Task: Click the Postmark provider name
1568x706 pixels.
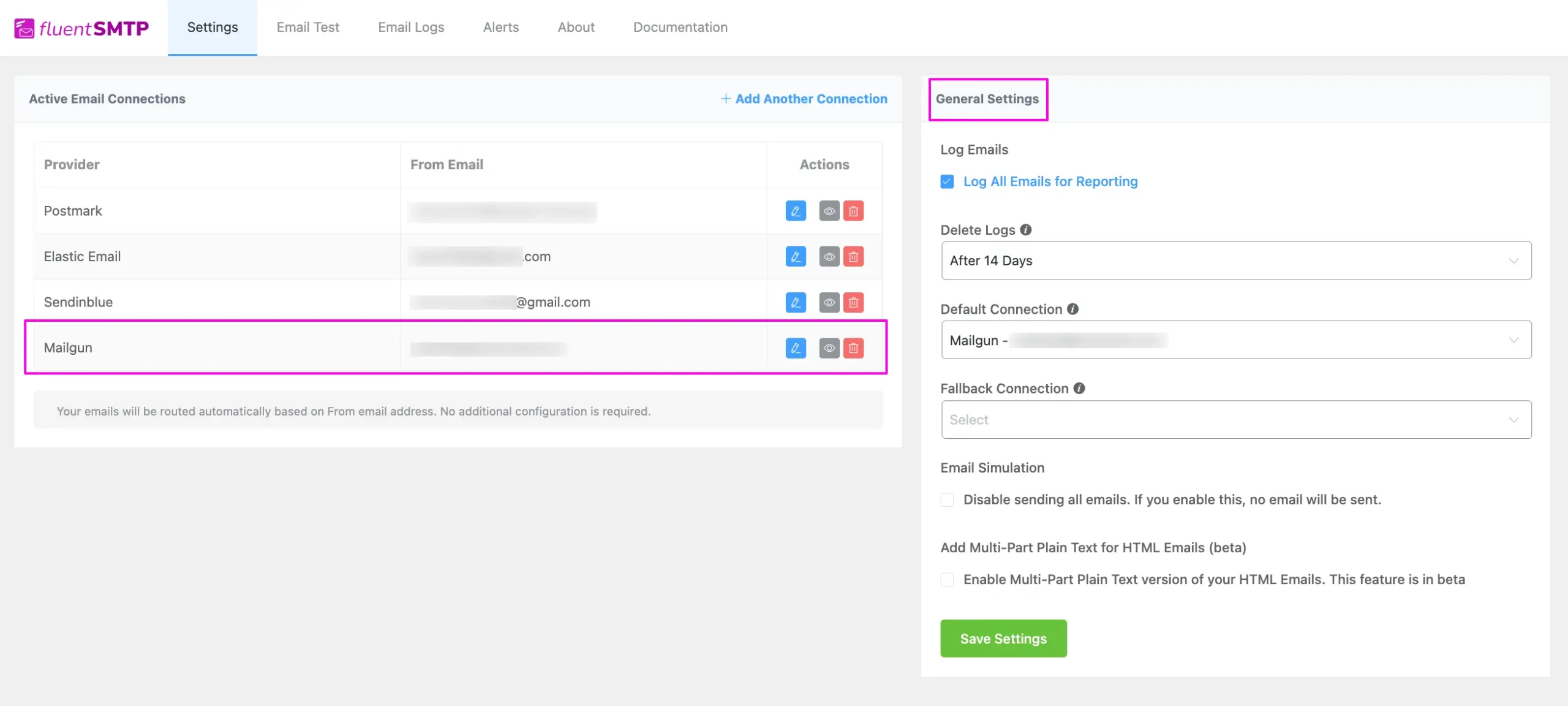Action: (x=73, y=211)
